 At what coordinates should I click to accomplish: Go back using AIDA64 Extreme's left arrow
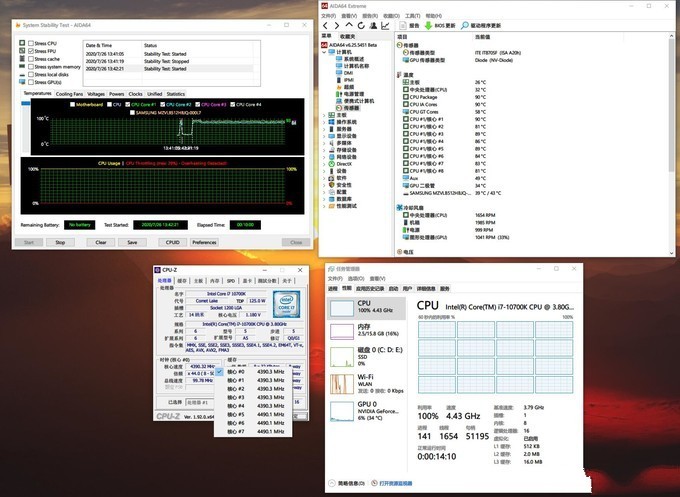(x=325, y=26)
